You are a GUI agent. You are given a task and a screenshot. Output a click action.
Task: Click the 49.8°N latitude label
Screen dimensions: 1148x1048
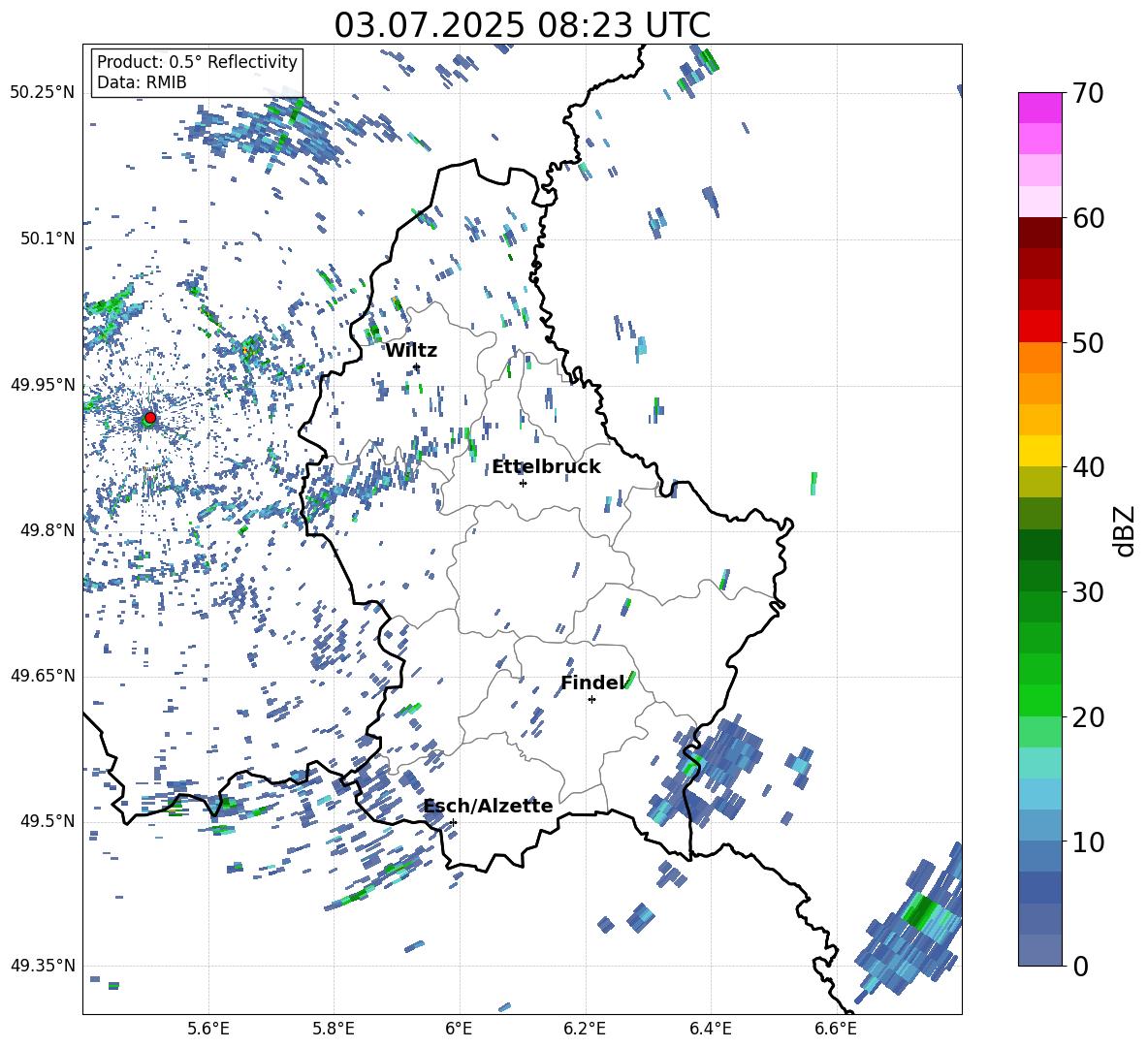pos(48,530)
